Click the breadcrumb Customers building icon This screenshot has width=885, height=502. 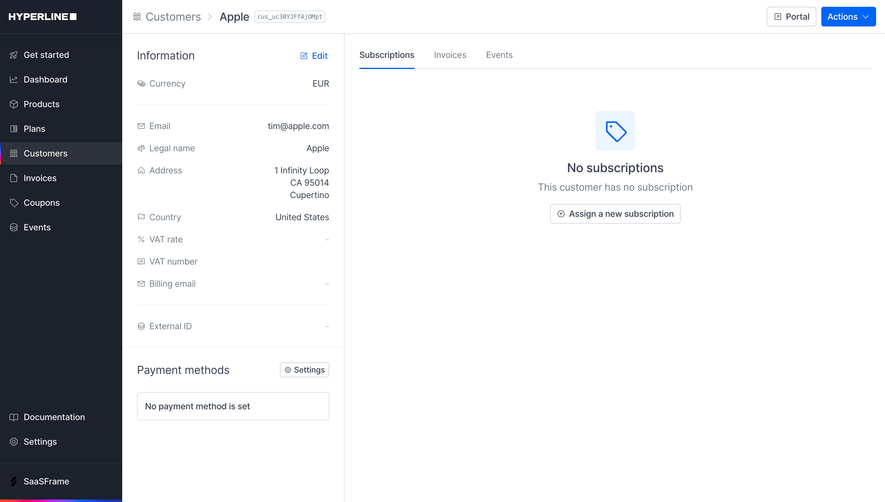pos(137,17)
